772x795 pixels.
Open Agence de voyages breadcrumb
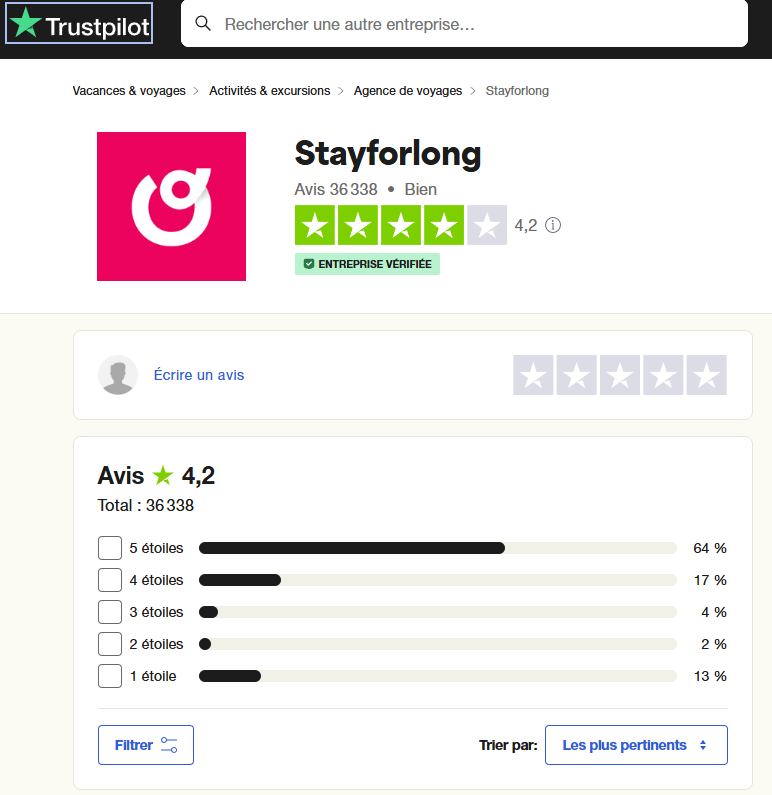tap(408, 91)
